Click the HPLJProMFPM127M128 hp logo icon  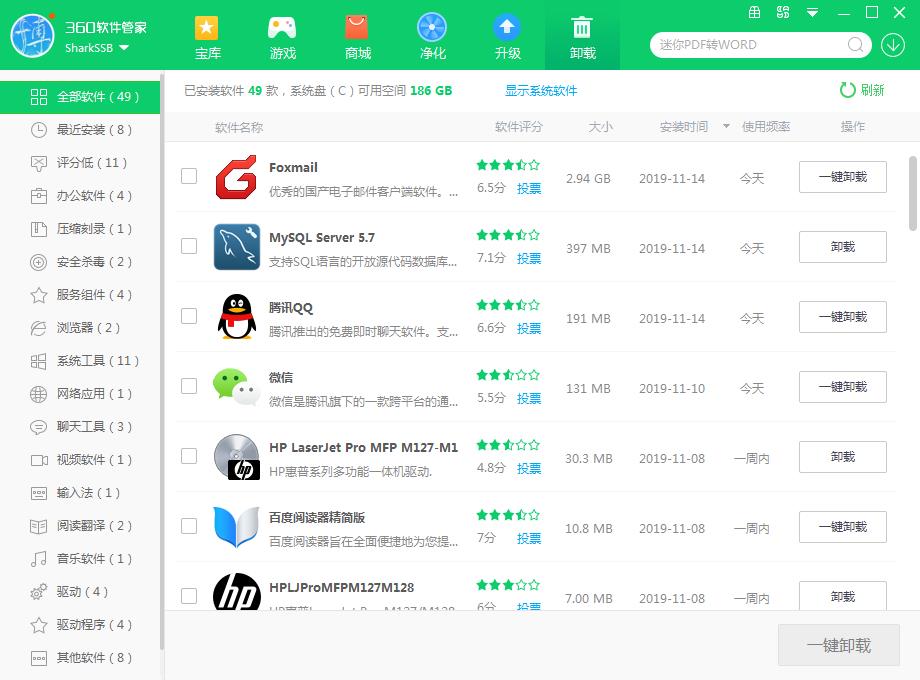pyautogui.click(x=236, y=591)
